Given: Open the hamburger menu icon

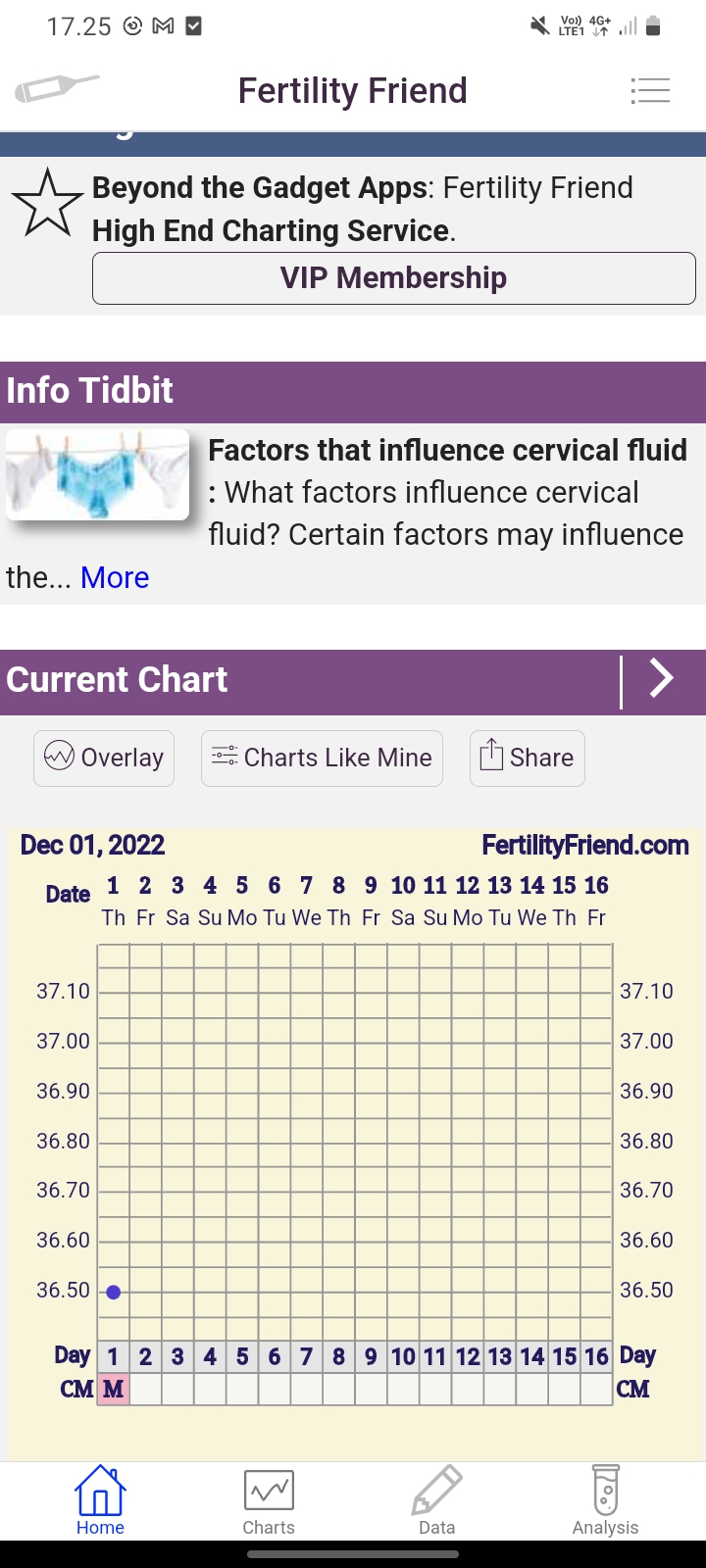Looking at the screenshot, I should [650, 91].
